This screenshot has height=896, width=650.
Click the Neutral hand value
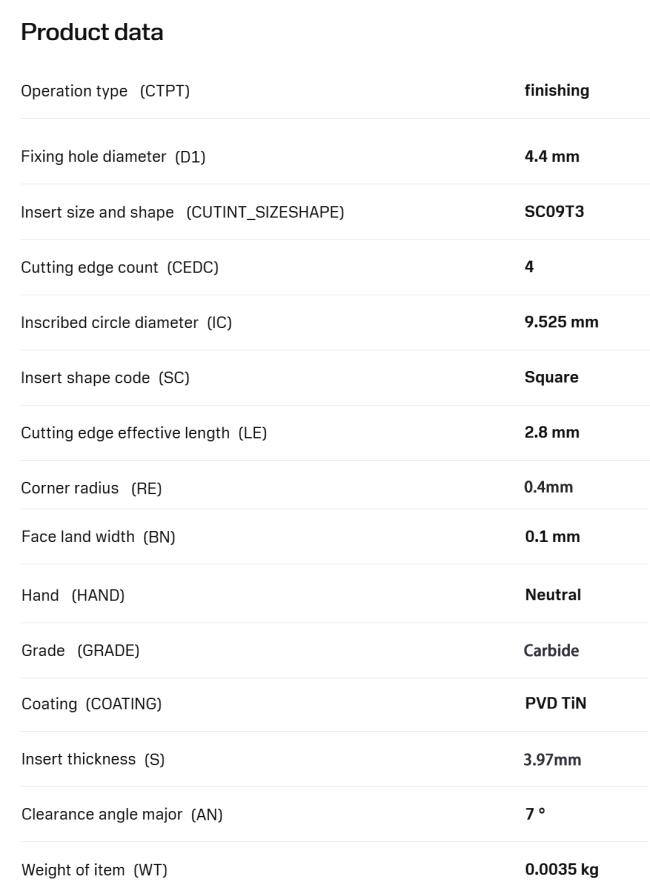tap(553, 595)
